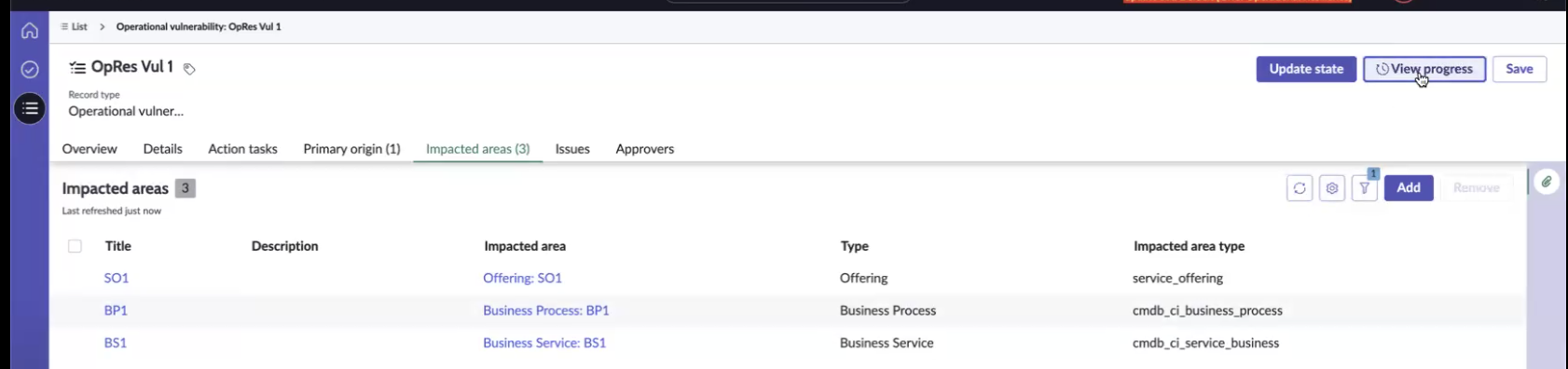Switch to the Approvers tab
This screenshot has height=369, width=1568.
tap(644, 149)
